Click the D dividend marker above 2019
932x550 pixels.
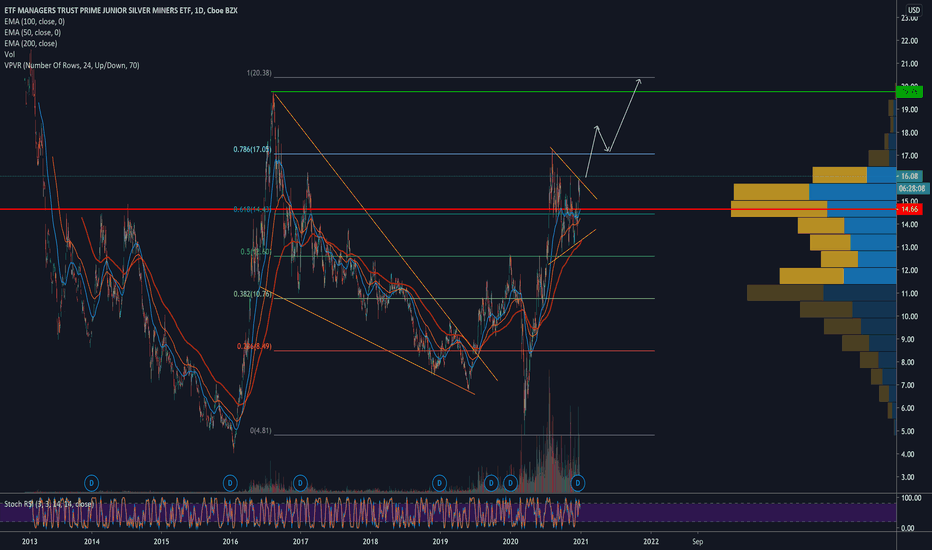tap(439, 483)
